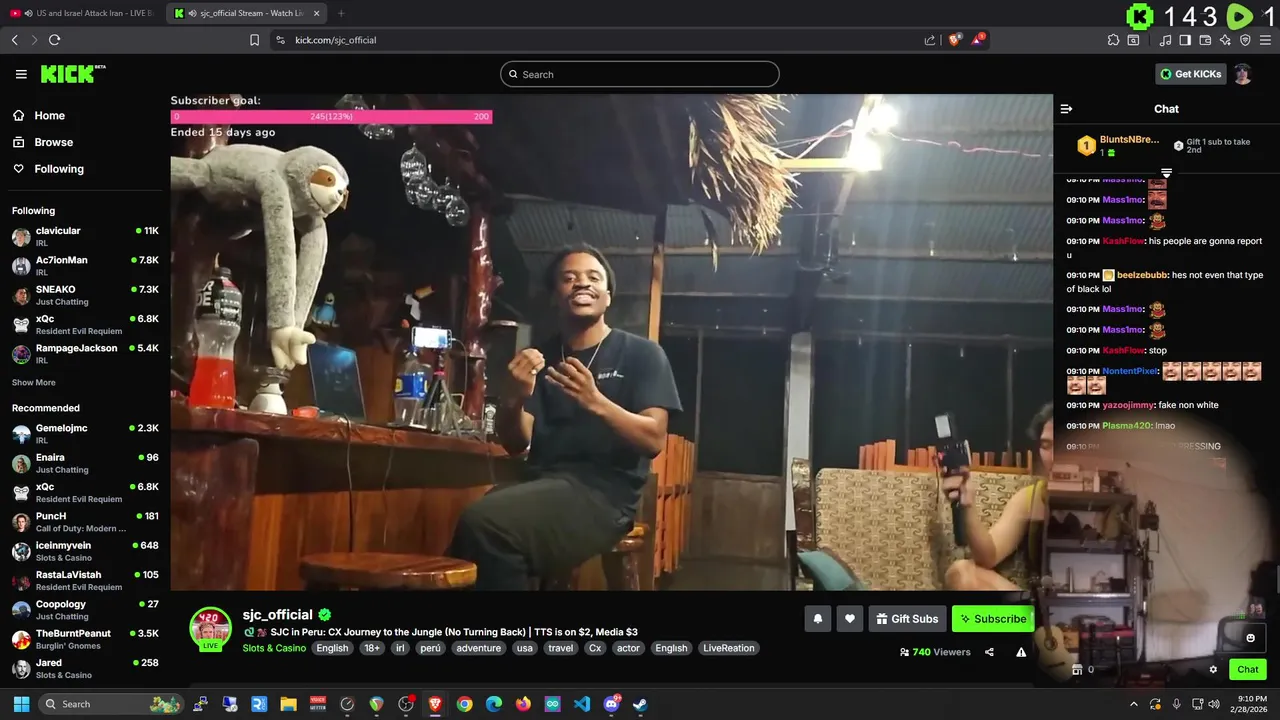1280x720 pixels.
Task: Click yazoojimmy username in chat
Action: [x=1128, y=405]
